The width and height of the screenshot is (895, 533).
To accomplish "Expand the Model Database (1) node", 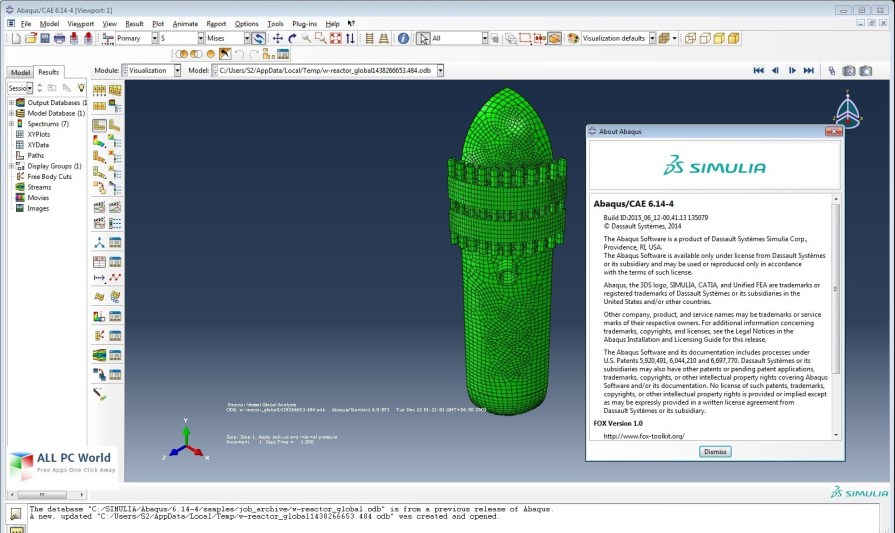I will tap(11, 113).
